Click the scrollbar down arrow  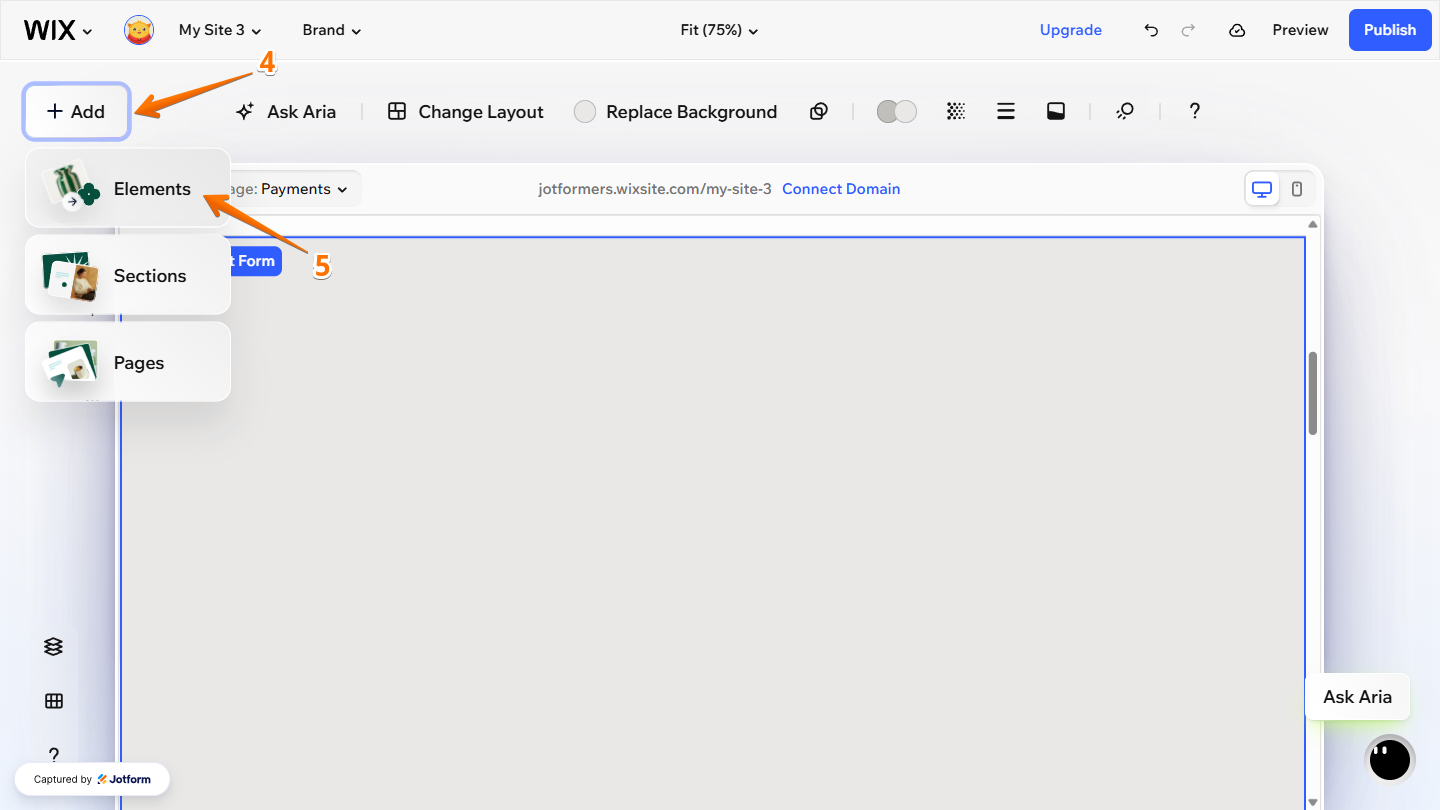[1313, 802]
